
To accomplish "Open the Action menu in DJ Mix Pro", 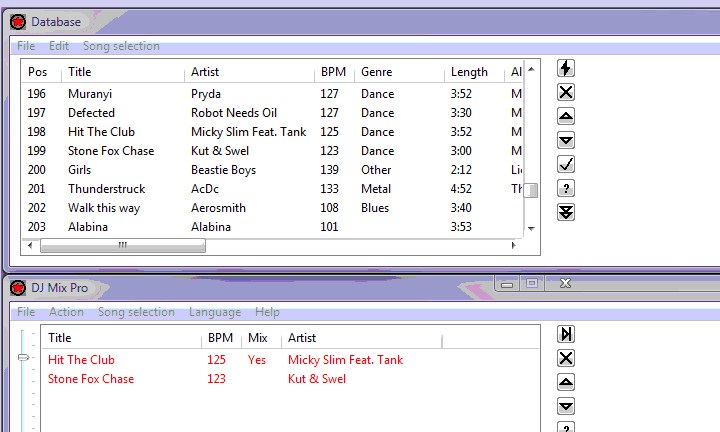I will (66, 312).
